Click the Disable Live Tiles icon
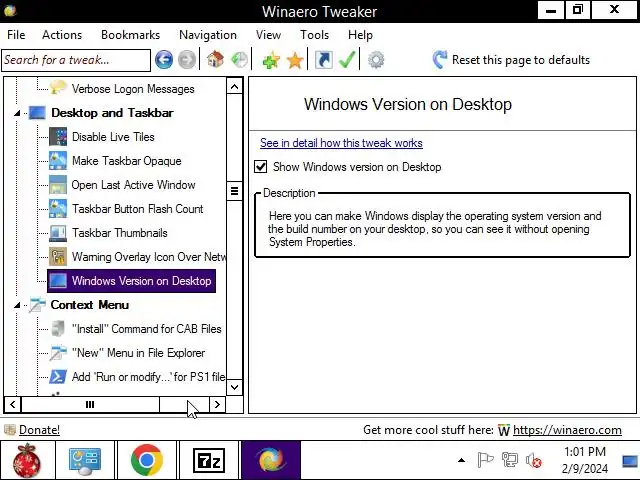Screen dimensions: 640x480 58,137
